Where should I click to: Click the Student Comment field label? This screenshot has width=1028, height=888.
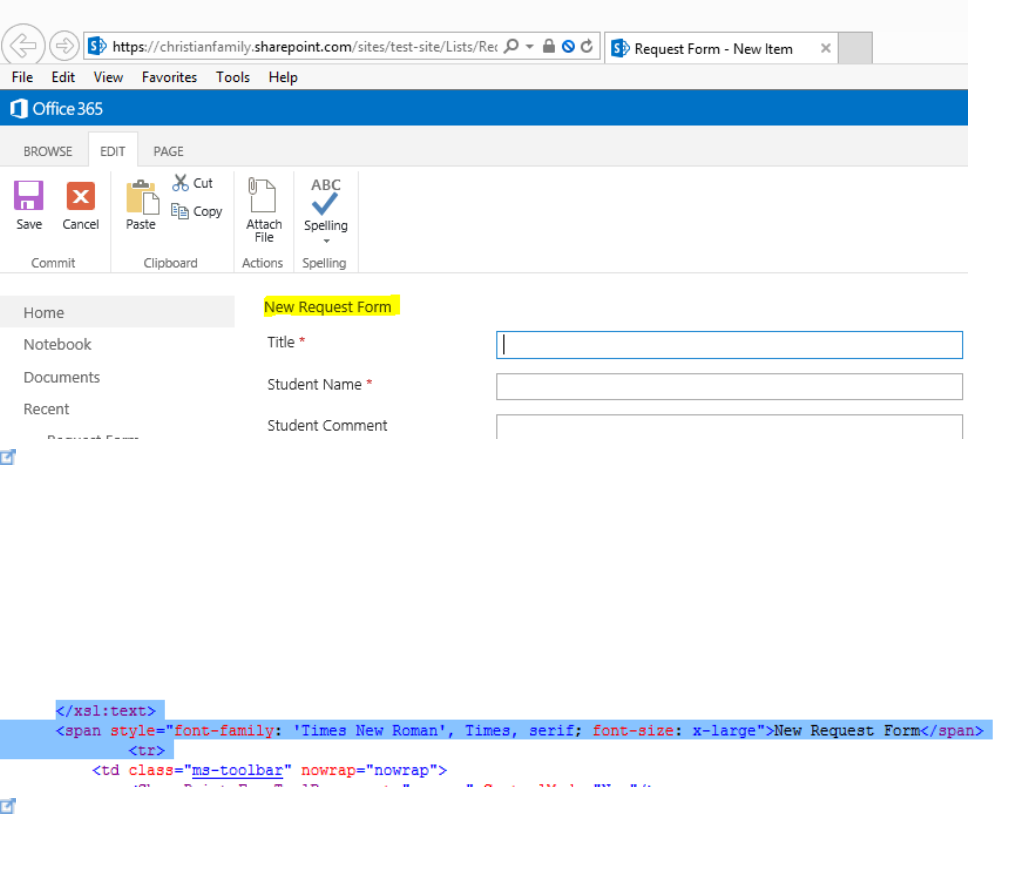tap(327, 426)
